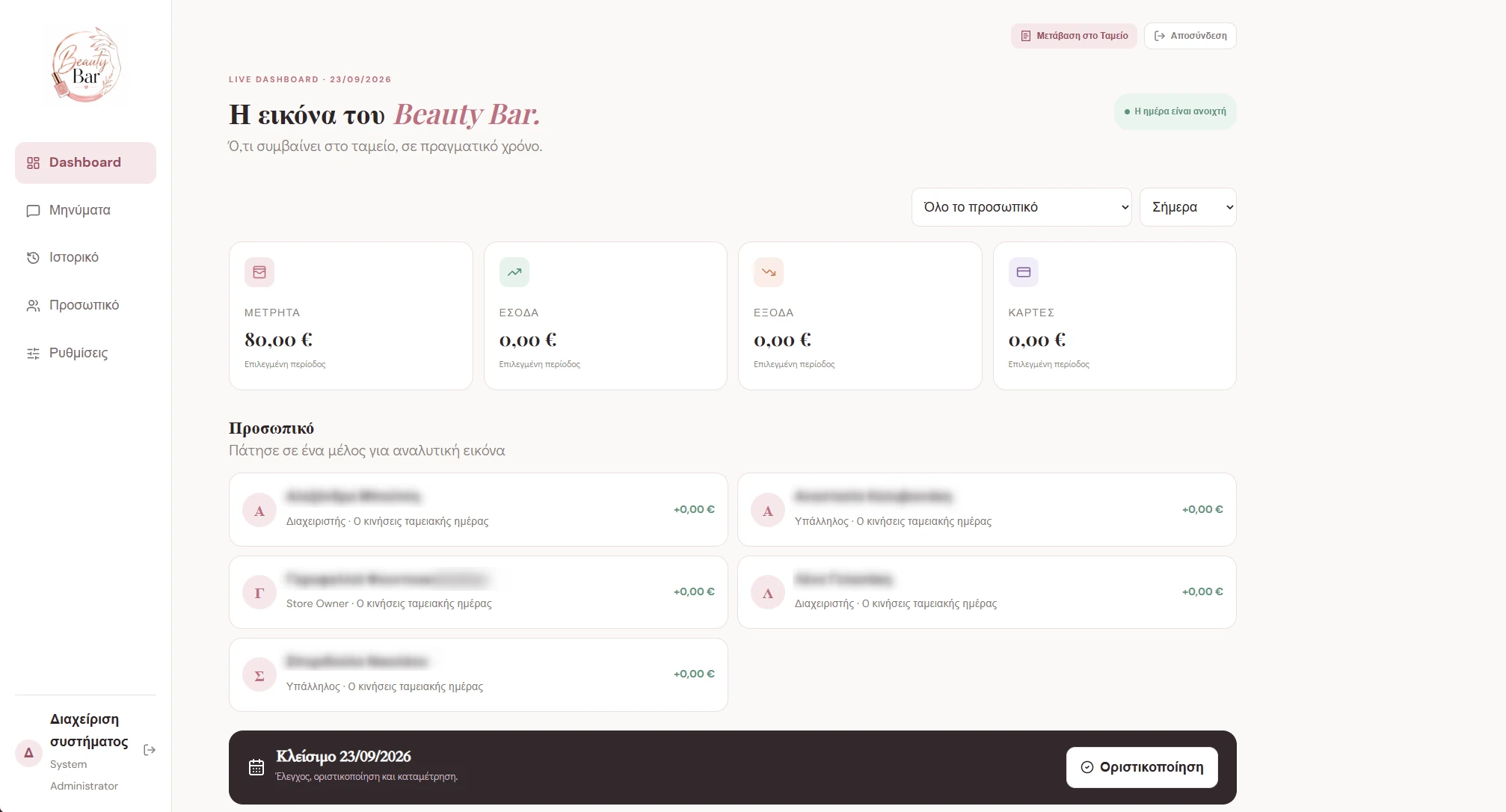Click the Προσωπικό section heading
The image size is (1506, 812).
pos(271,428)
